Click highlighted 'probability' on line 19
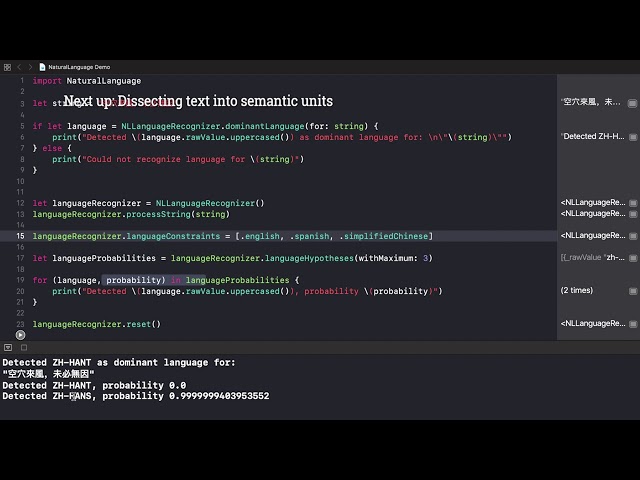Viewport: 640px width, 480px height. [133, 280]
